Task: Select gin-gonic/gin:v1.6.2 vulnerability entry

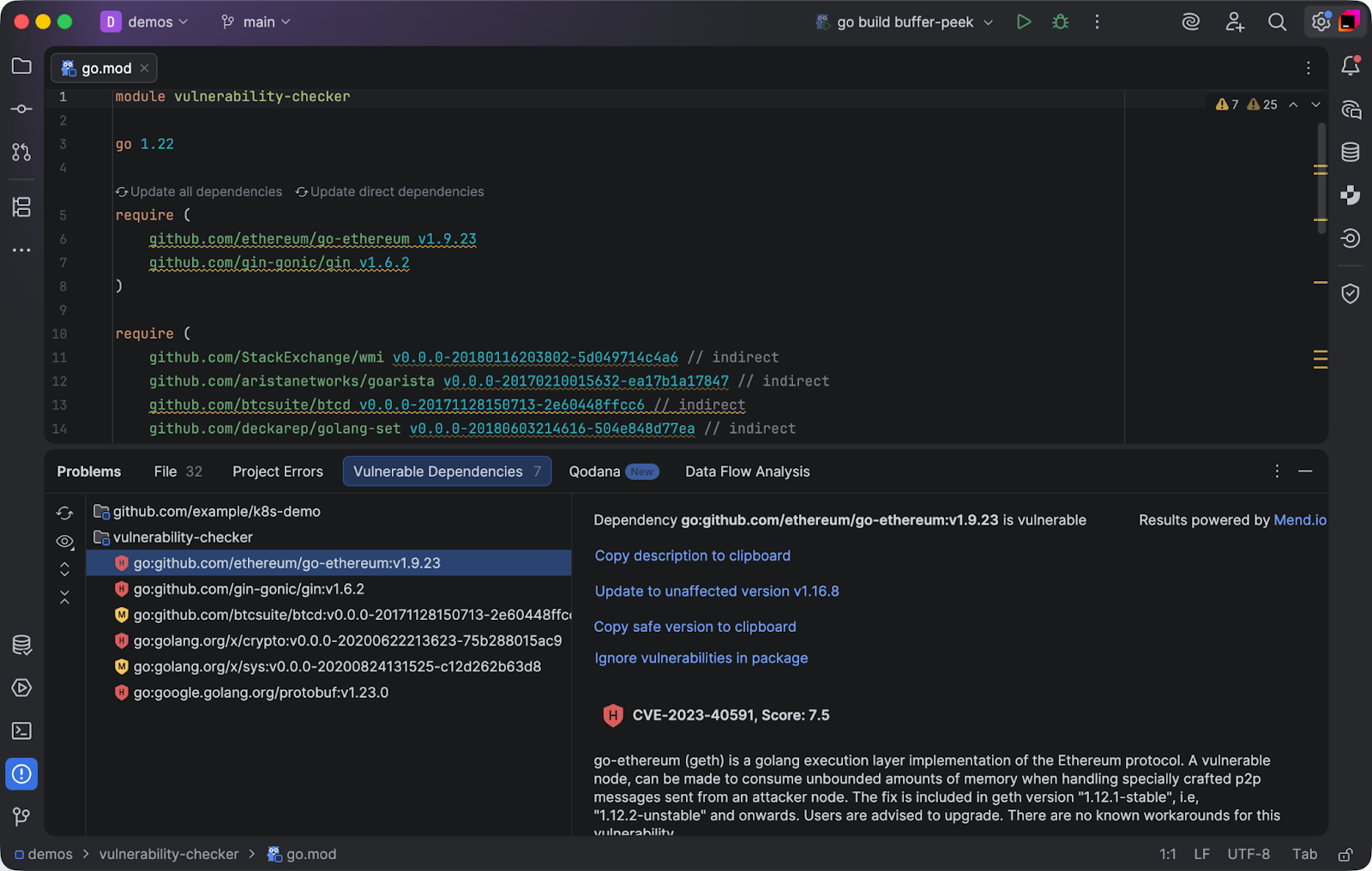Action: point(249,589)
